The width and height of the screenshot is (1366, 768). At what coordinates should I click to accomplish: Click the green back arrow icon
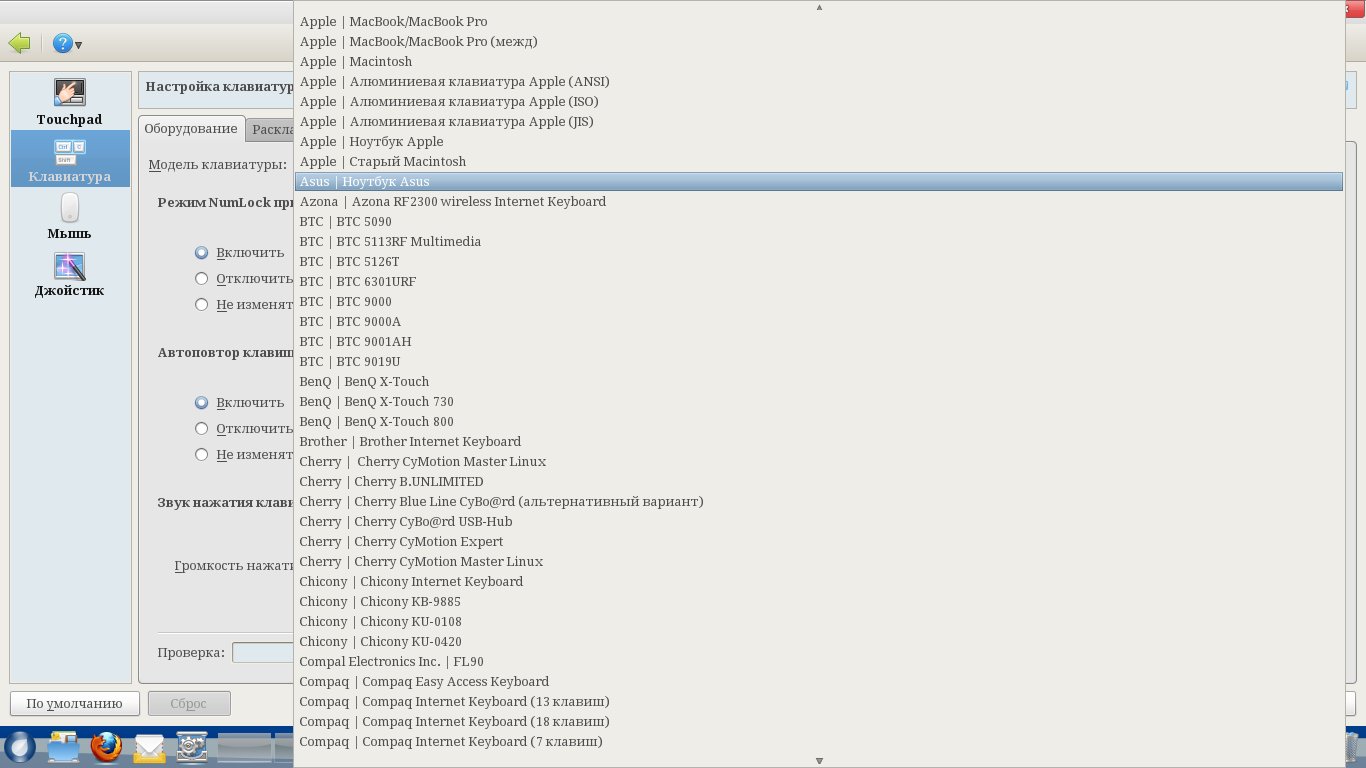click(19, 43)
